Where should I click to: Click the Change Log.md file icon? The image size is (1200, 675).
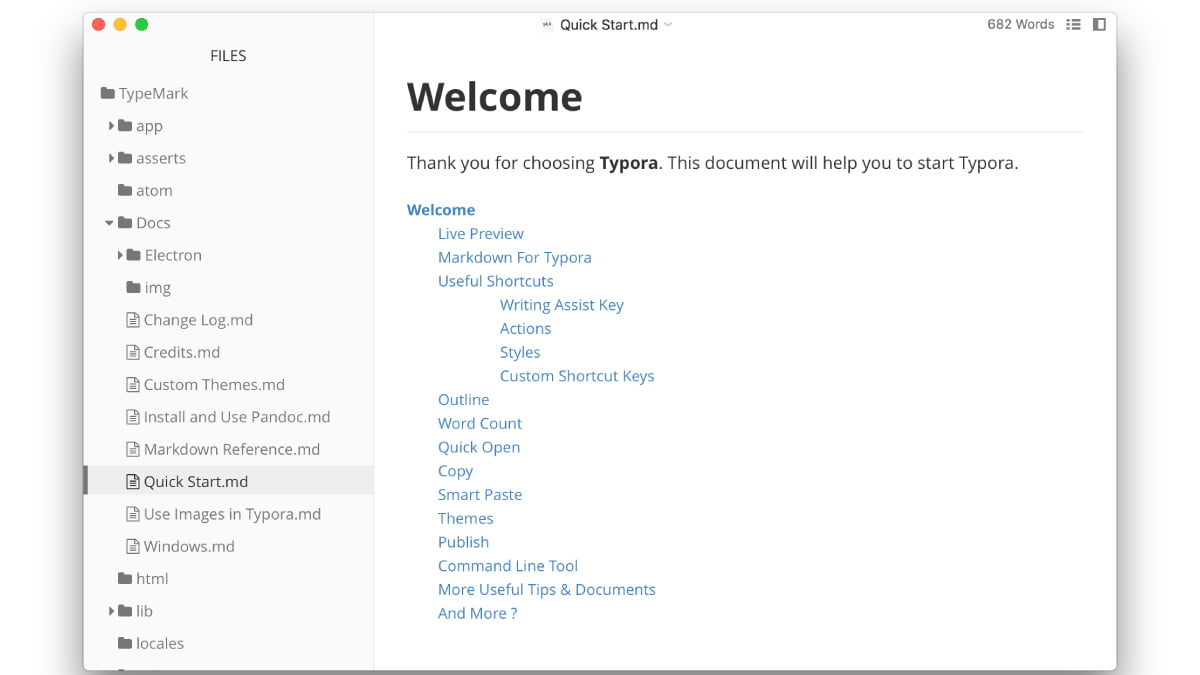pyautogui.click(x=132, y=320)
